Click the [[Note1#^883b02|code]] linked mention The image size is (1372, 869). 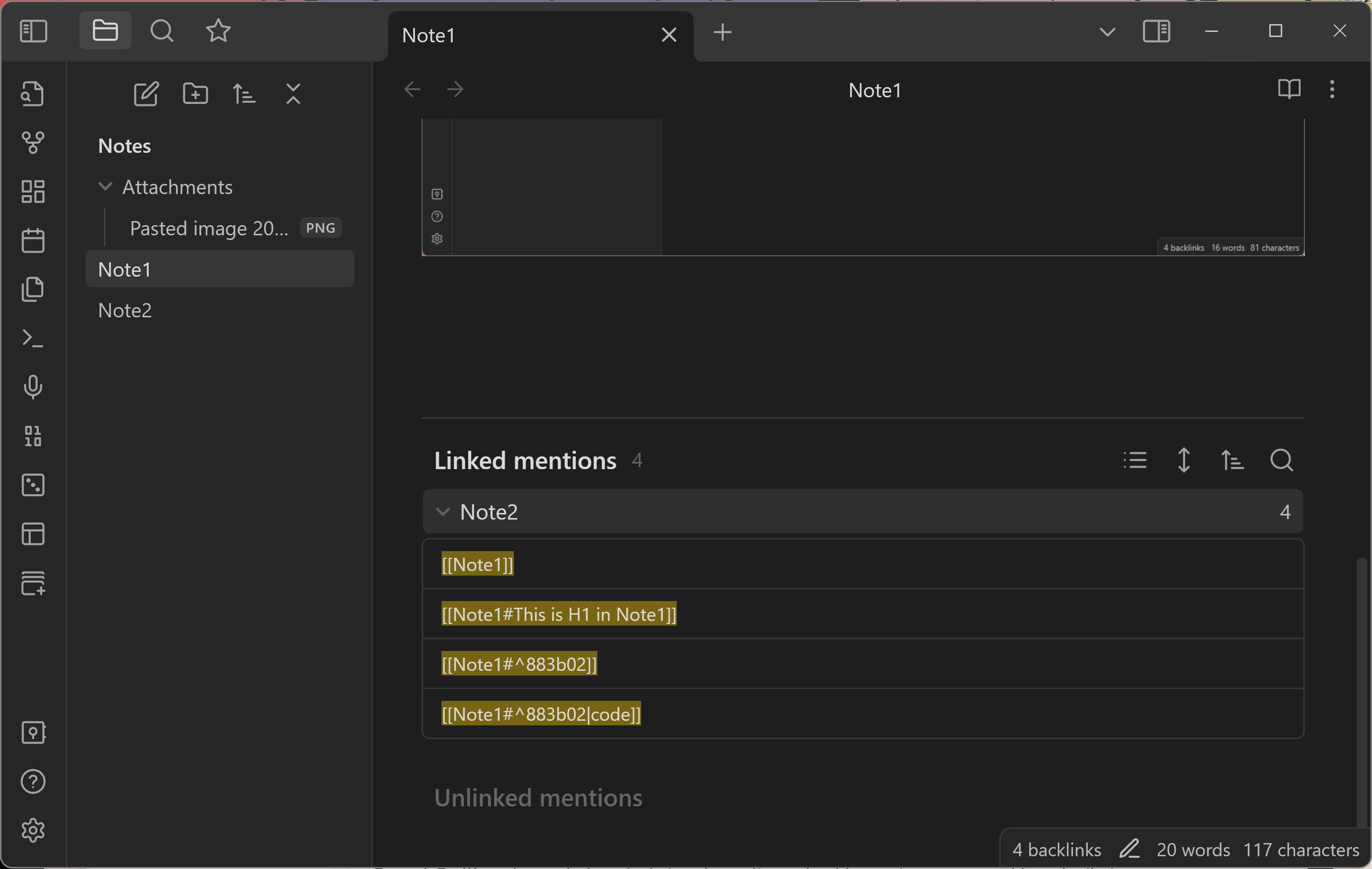pos(540,713)
